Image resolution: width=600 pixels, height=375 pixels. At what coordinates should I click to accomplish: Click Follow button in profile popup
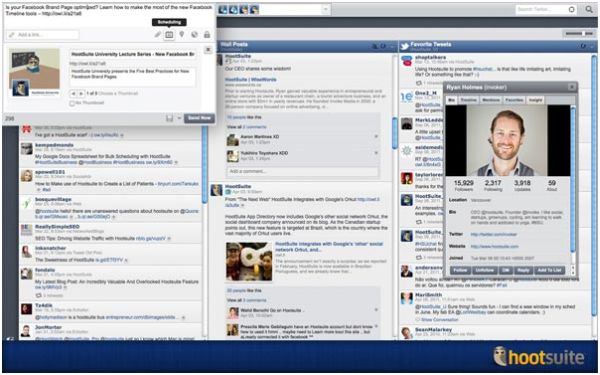460,270
